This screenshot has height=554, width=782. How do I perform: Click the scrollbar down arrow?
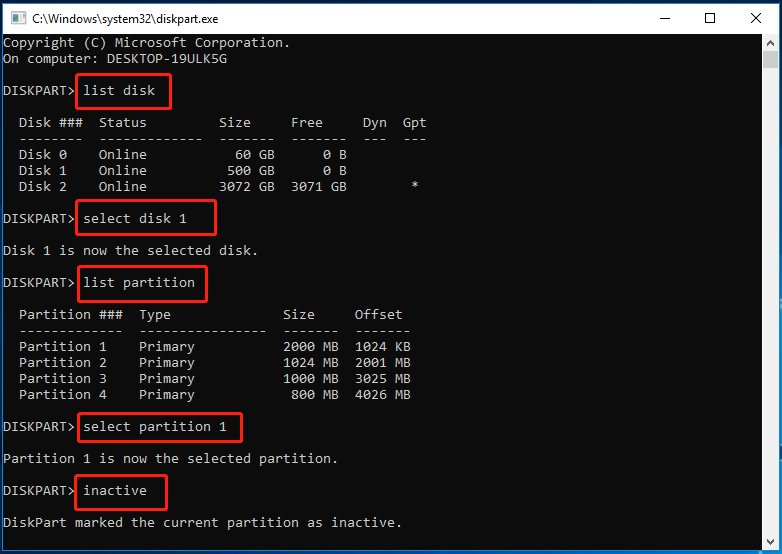click(x=772, y=543)
